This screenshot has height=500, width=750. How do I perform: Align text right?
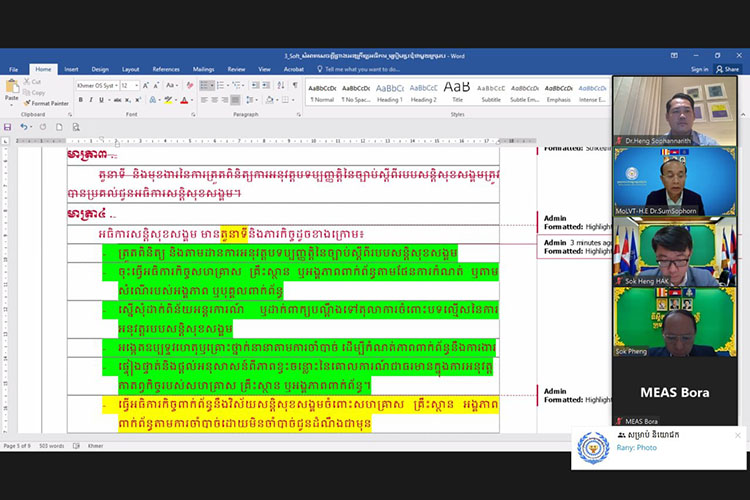(x=224, y=100)
